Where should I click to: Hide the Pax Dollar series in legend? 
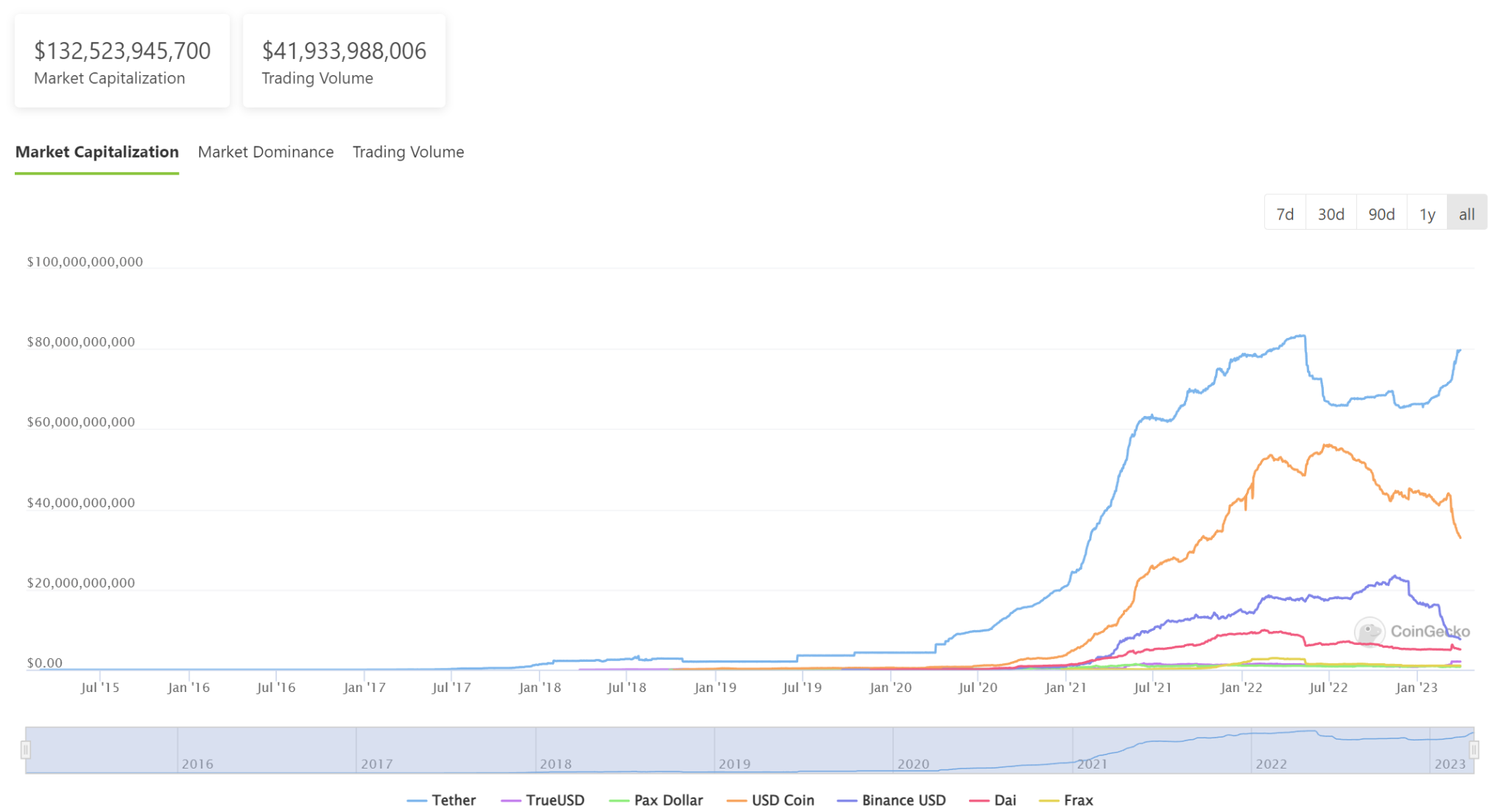668,800
